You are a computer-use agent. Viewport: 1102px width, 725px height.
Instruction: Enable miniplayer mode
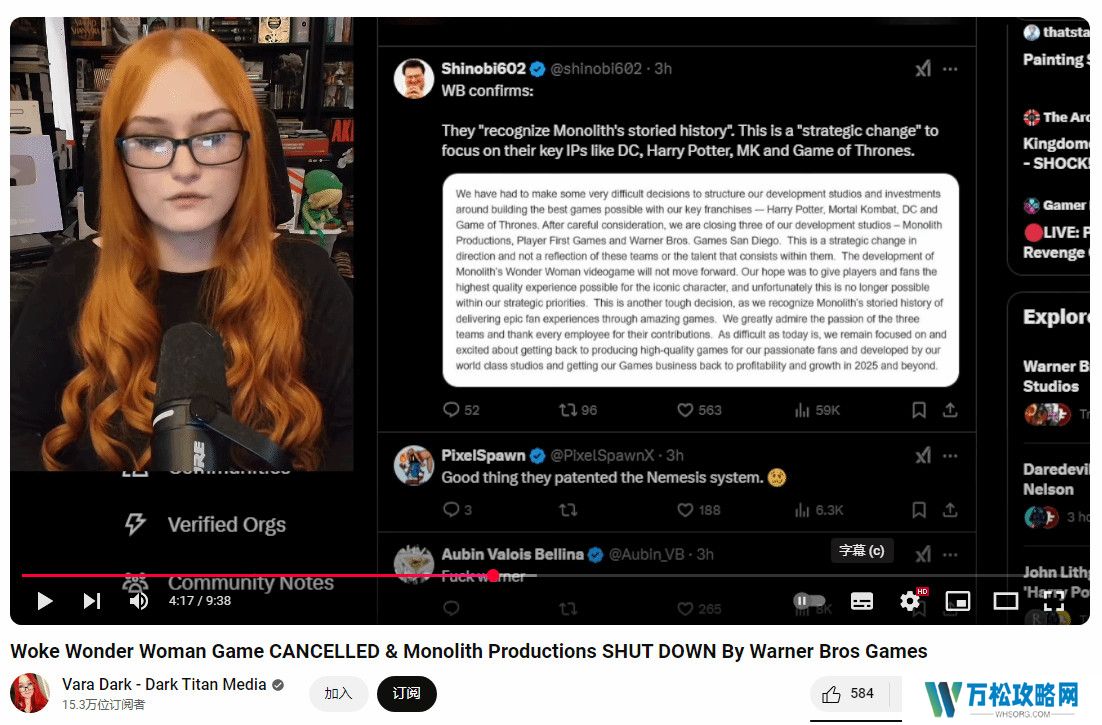click(x=958, y=601)
